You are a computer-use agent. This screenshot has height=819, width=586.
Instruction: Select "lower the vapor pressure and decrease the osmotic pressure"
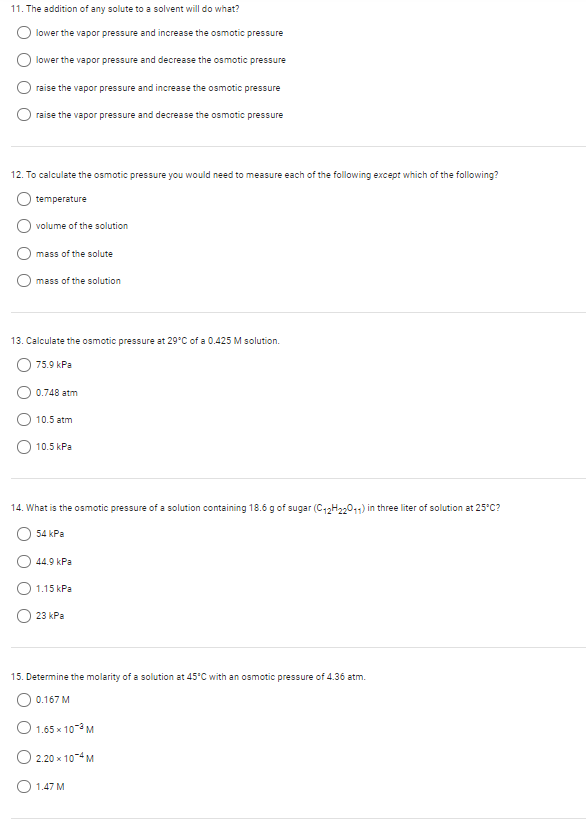pyautogui.click(x=22, y=60)
